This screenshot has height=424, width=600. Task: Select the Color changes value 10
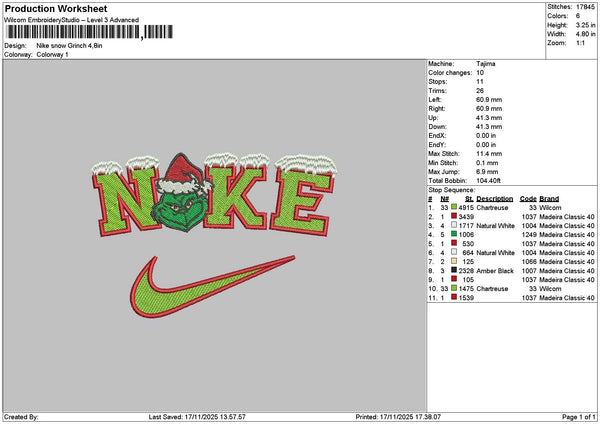(x=480, y=73)
